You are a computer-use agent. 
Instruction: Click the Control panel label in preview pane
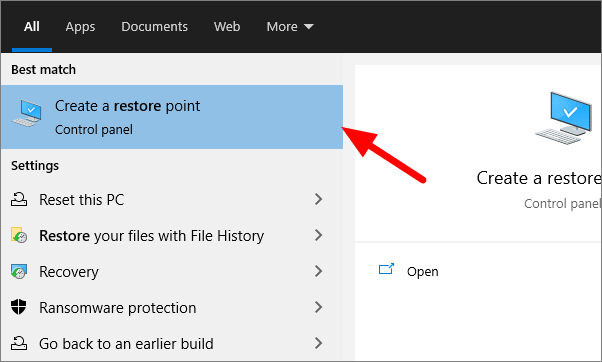(562, 203)
